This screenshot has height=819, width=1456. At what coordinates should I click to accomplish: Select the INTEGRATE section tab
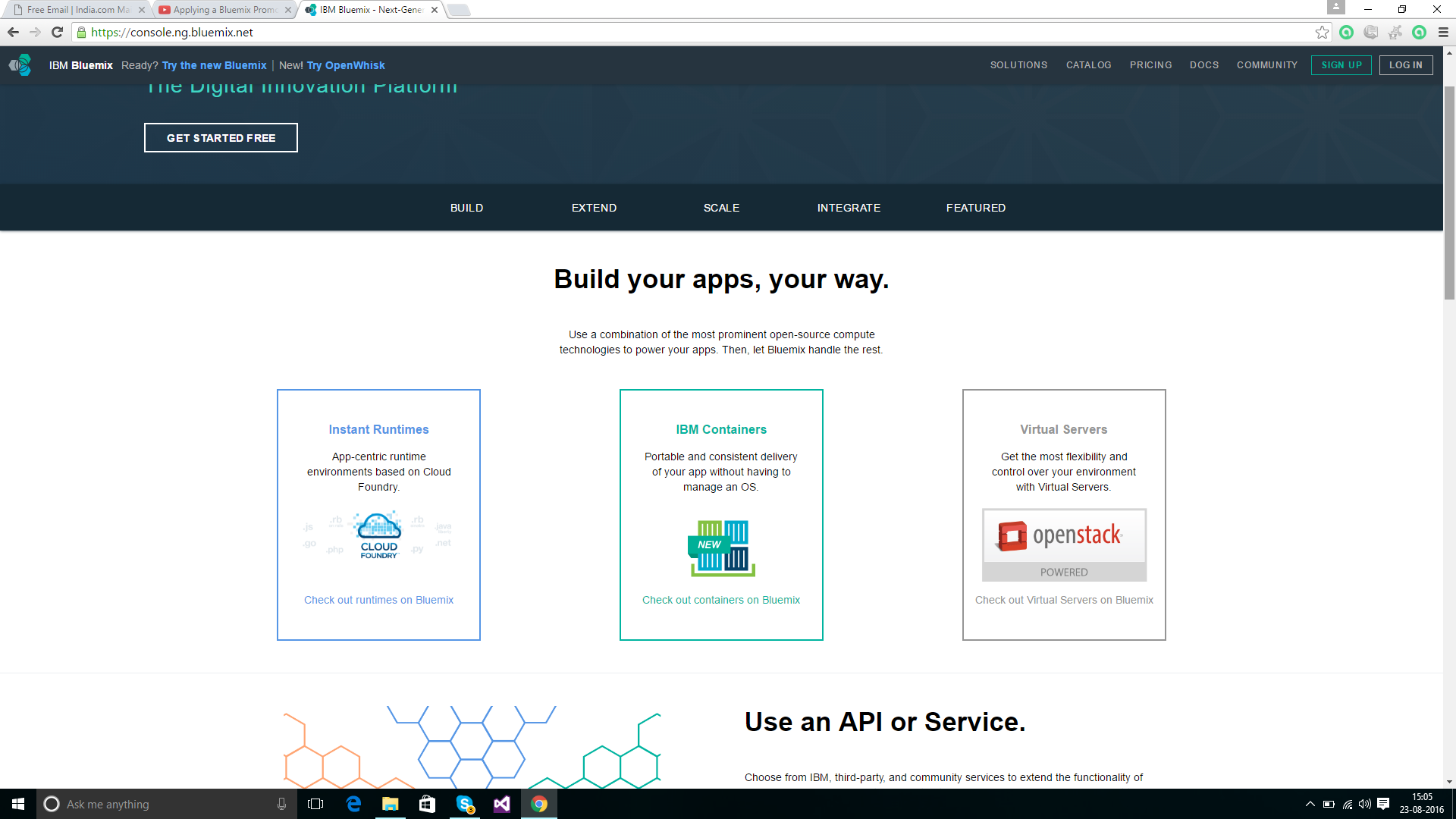tap(849, 208)
